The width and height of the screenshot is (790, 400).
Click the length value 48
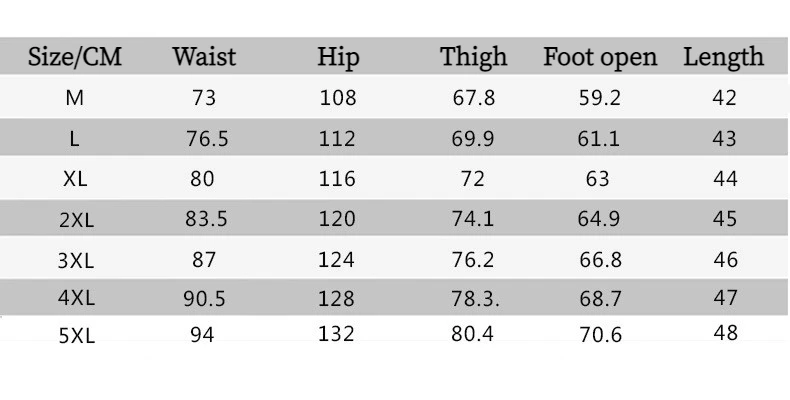[x=726, y=333]
